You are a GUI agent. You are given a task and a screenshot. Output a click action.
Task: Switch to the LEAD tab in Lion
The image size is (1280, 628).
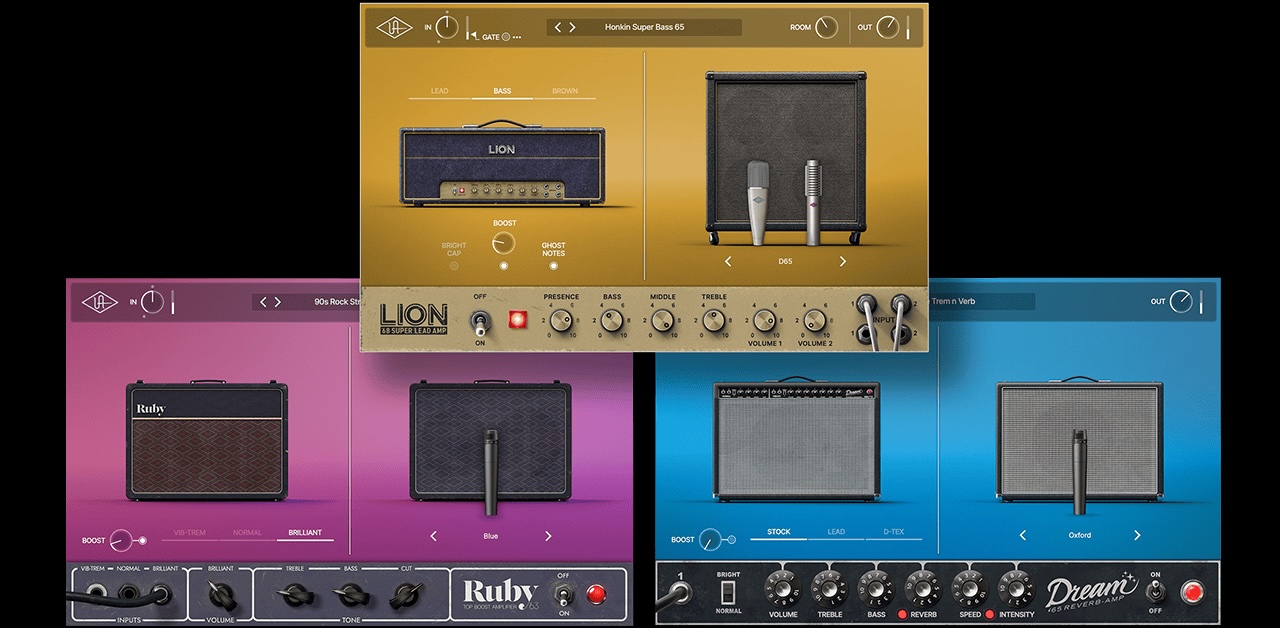[x=439, y=91]
